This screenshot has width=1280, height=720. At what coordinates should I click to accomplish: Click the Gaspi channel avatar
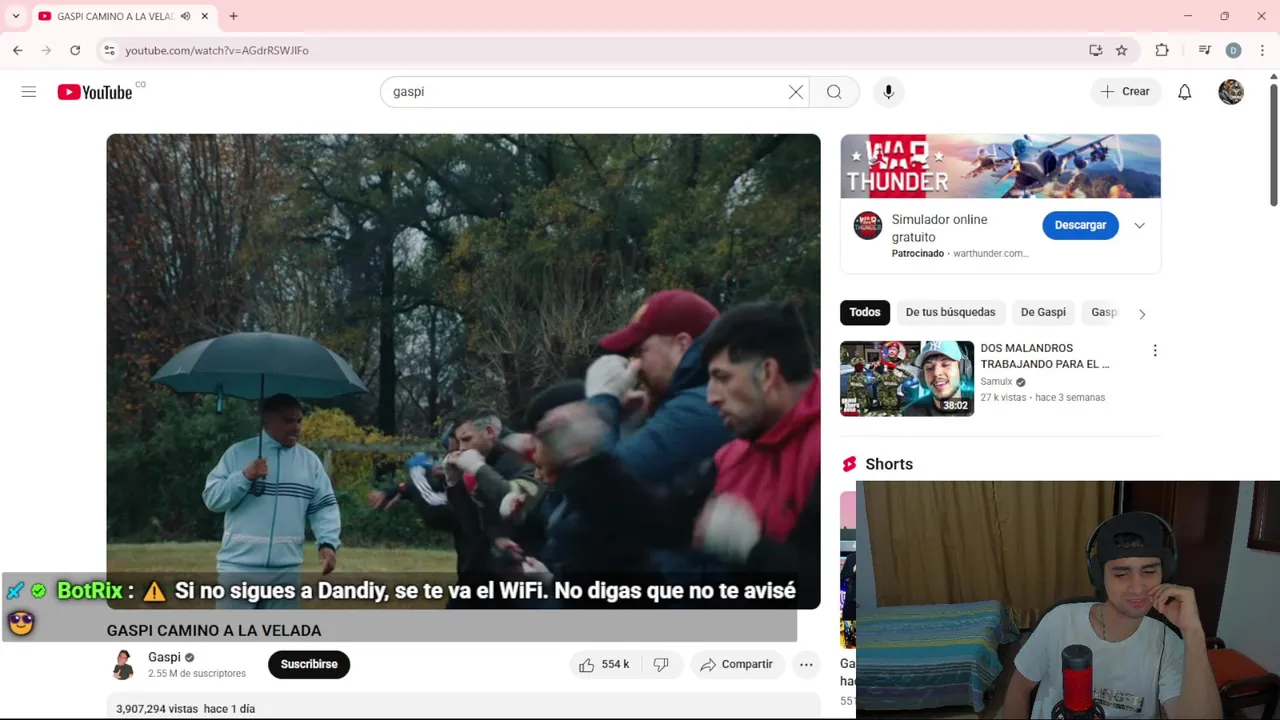click(124, 665)
